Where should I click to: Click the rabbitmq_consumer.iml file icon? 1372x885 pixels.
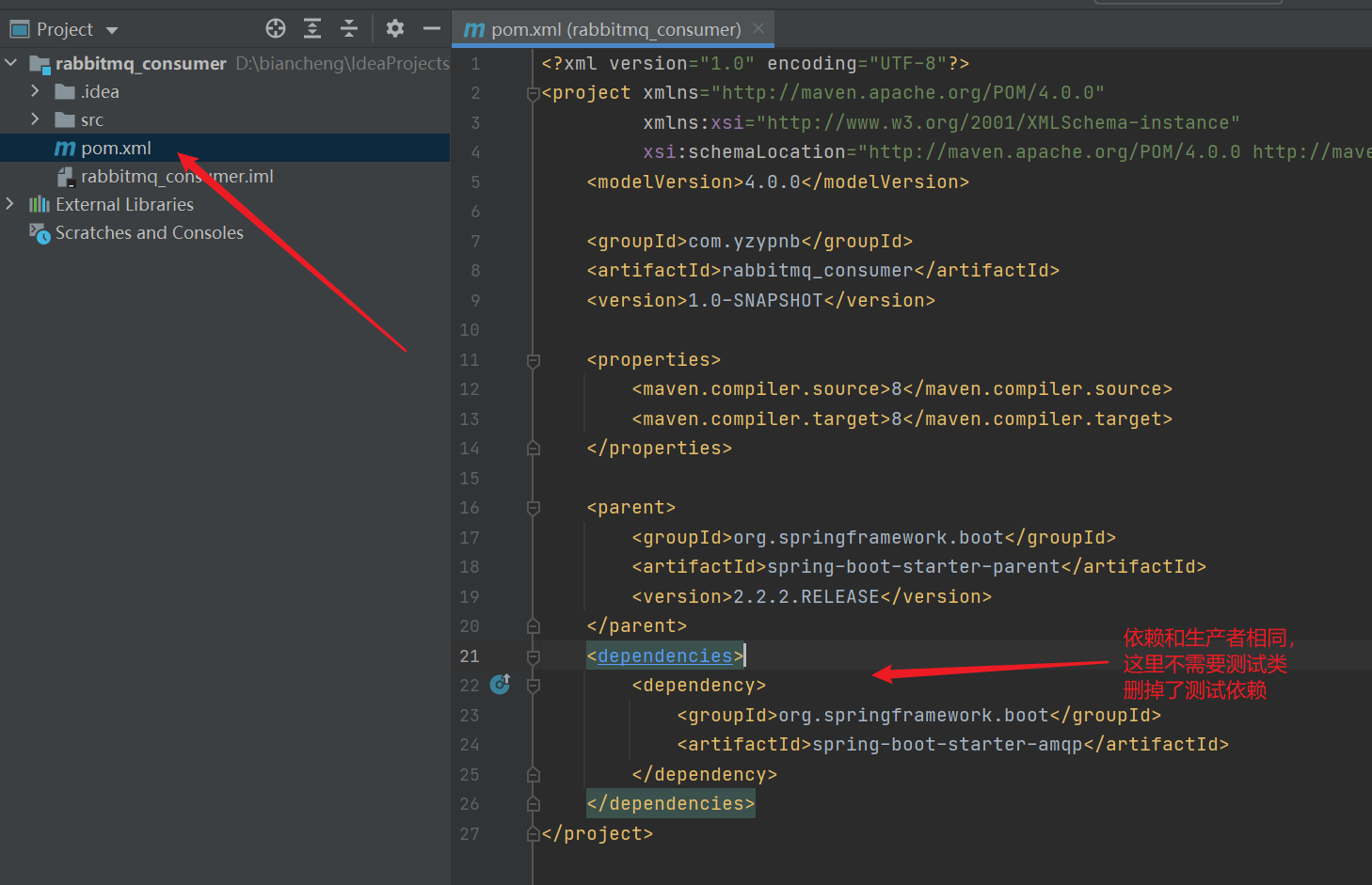click(x=66, y=176)
